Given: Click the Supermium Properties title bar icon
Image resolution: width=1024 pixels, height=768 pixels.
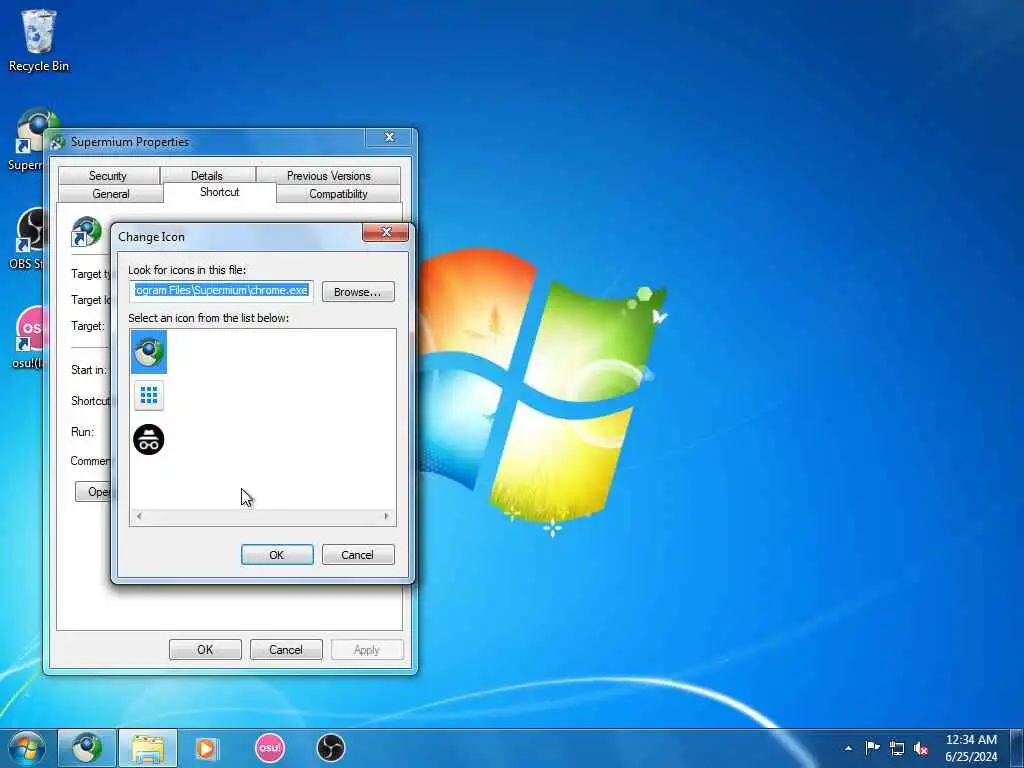Looking at the screenshot, I should point(57,142).
